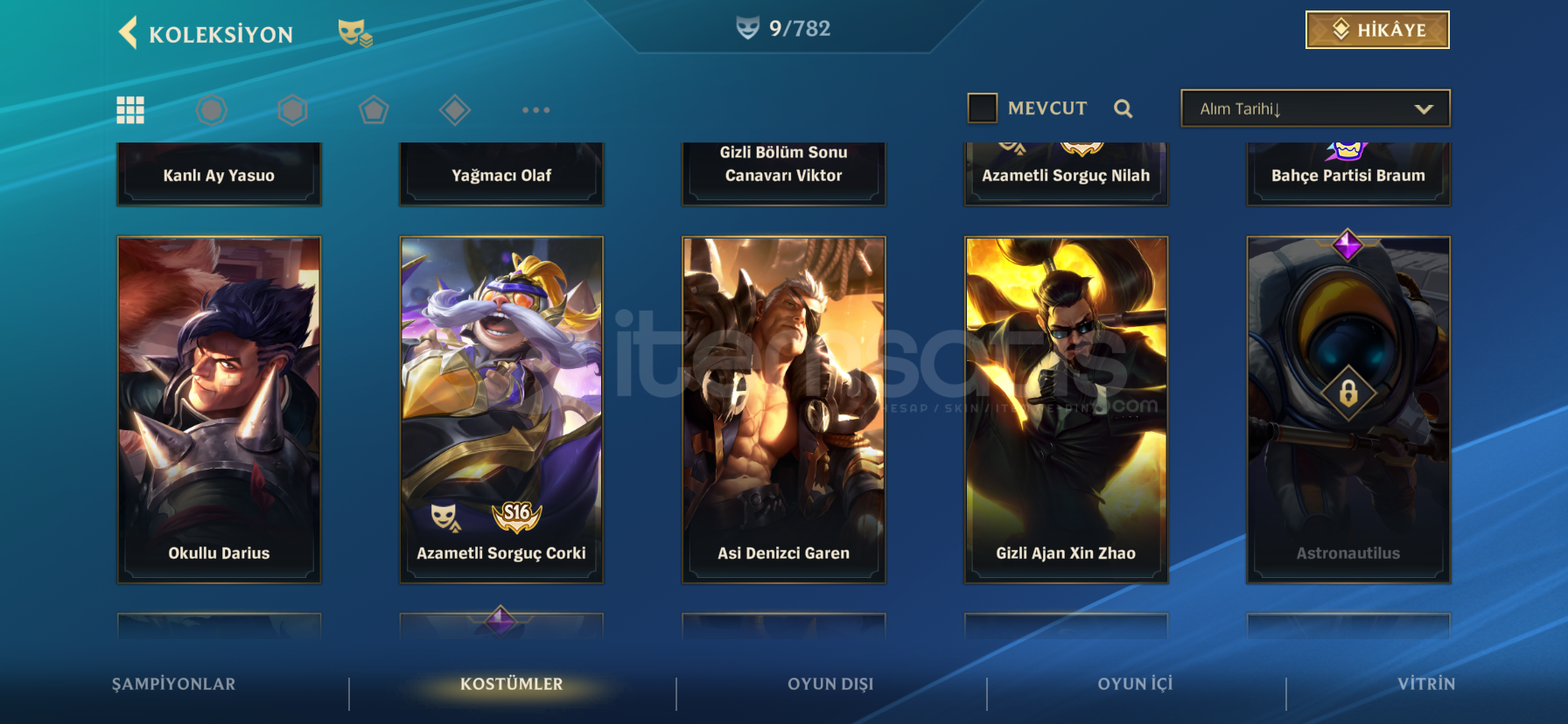This screenshot has height=724, width=1568.
Task: Enable the Mevcut checkbox
Action: [983, 108]
